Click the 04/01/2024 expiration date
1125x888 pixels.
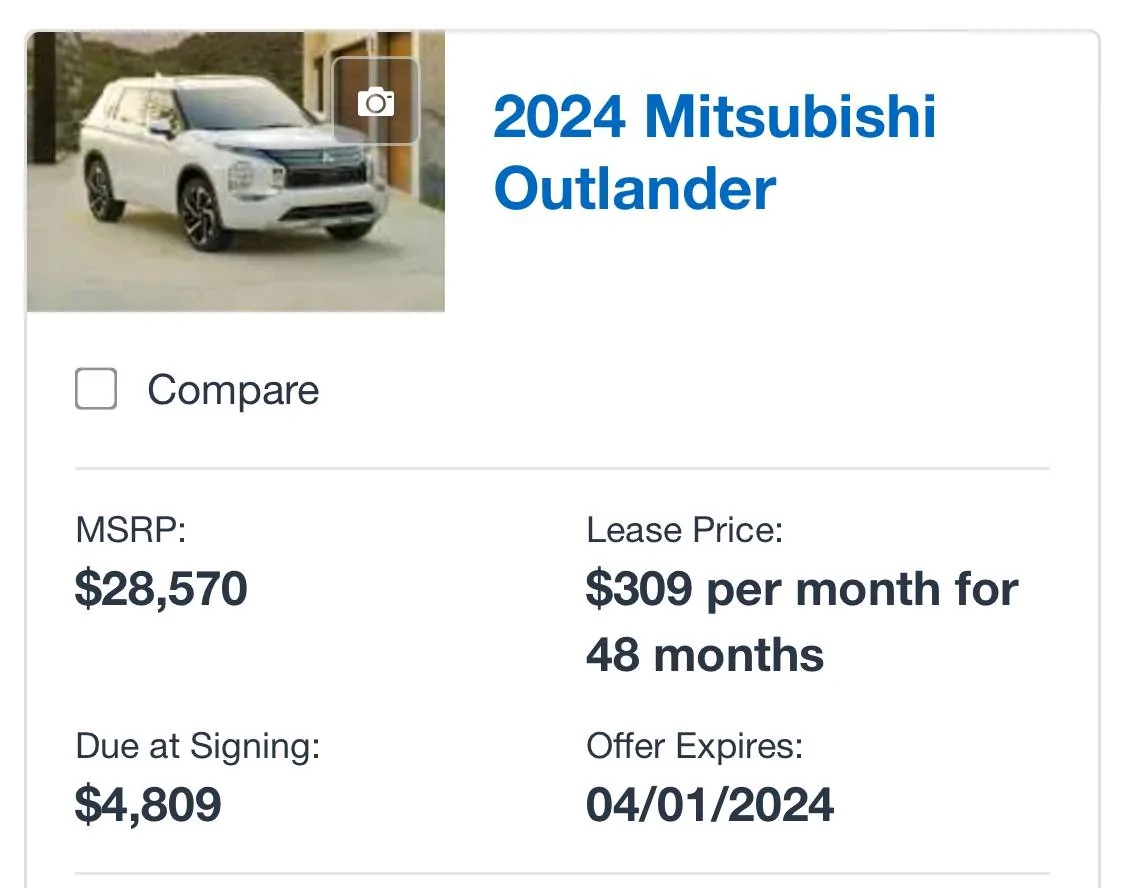(x=710, y=804)
